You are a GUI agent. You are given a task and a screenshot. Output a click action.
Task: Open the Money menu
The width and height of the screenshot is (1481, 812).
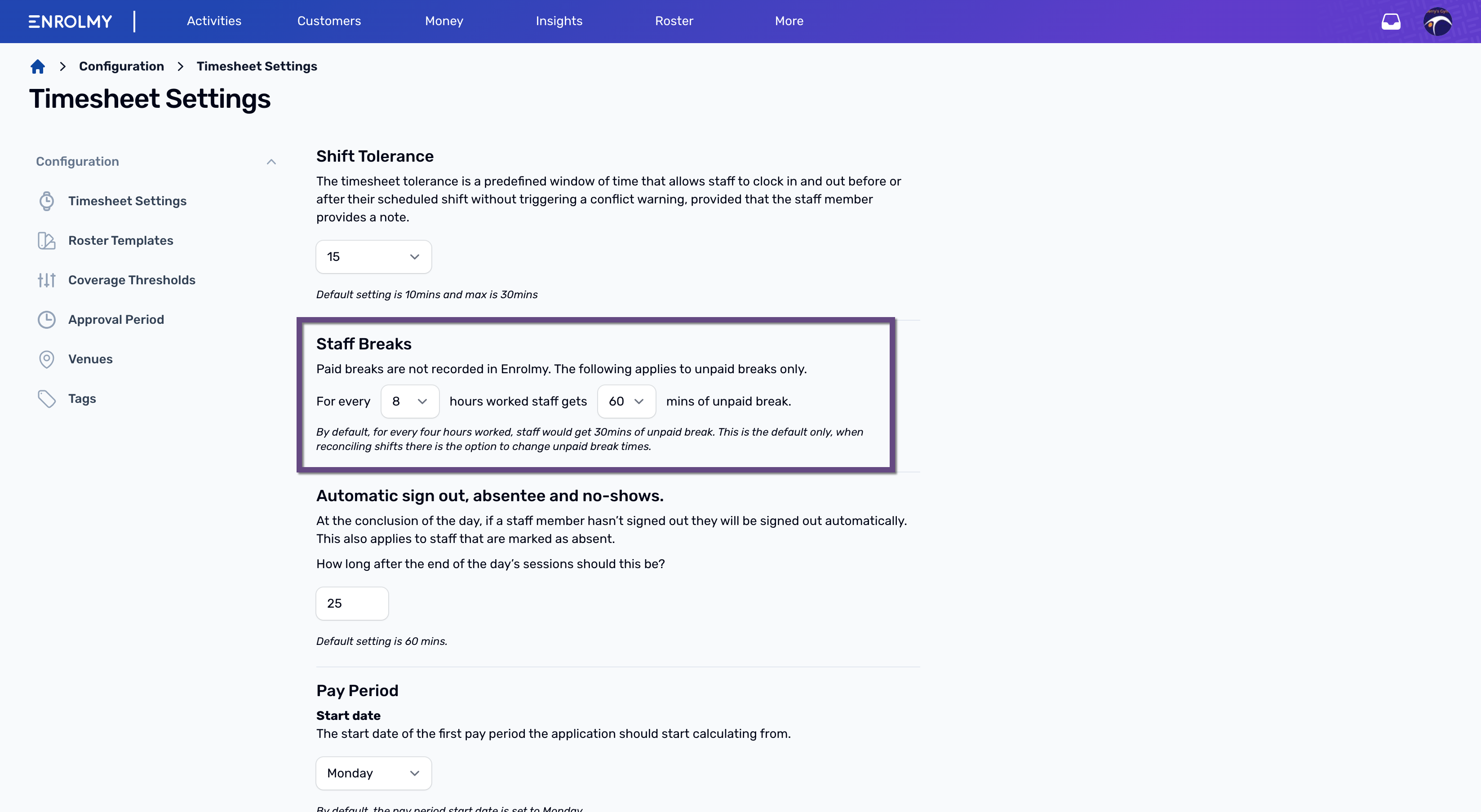point(444,21)
